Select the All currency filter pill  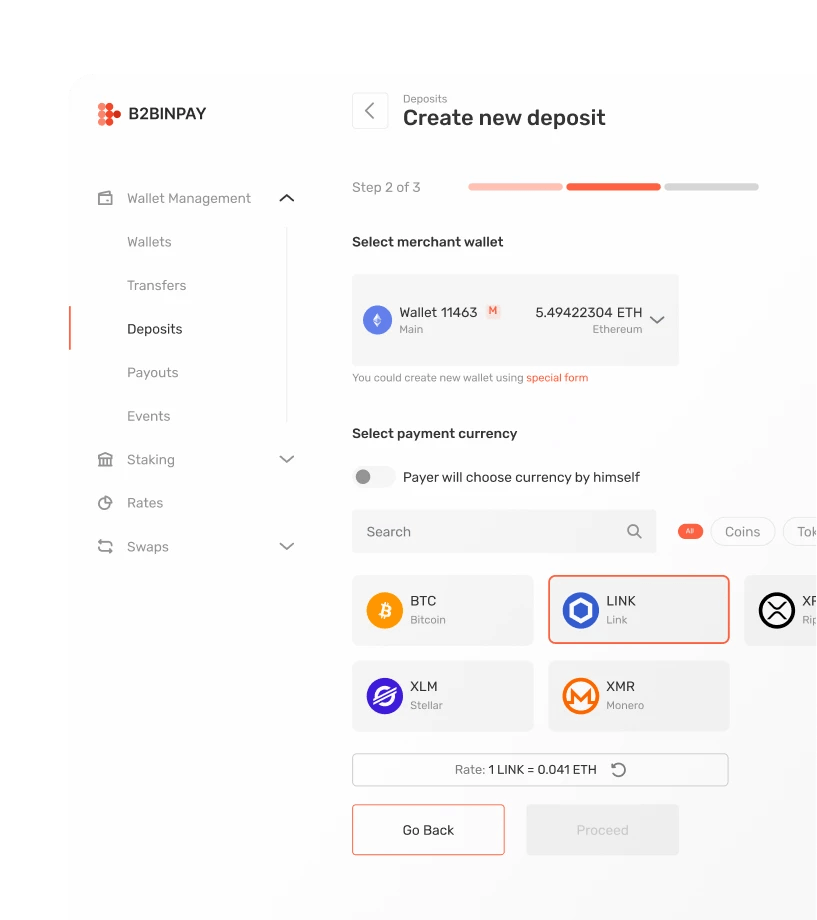pyautogui.click(x=690, y=531)
